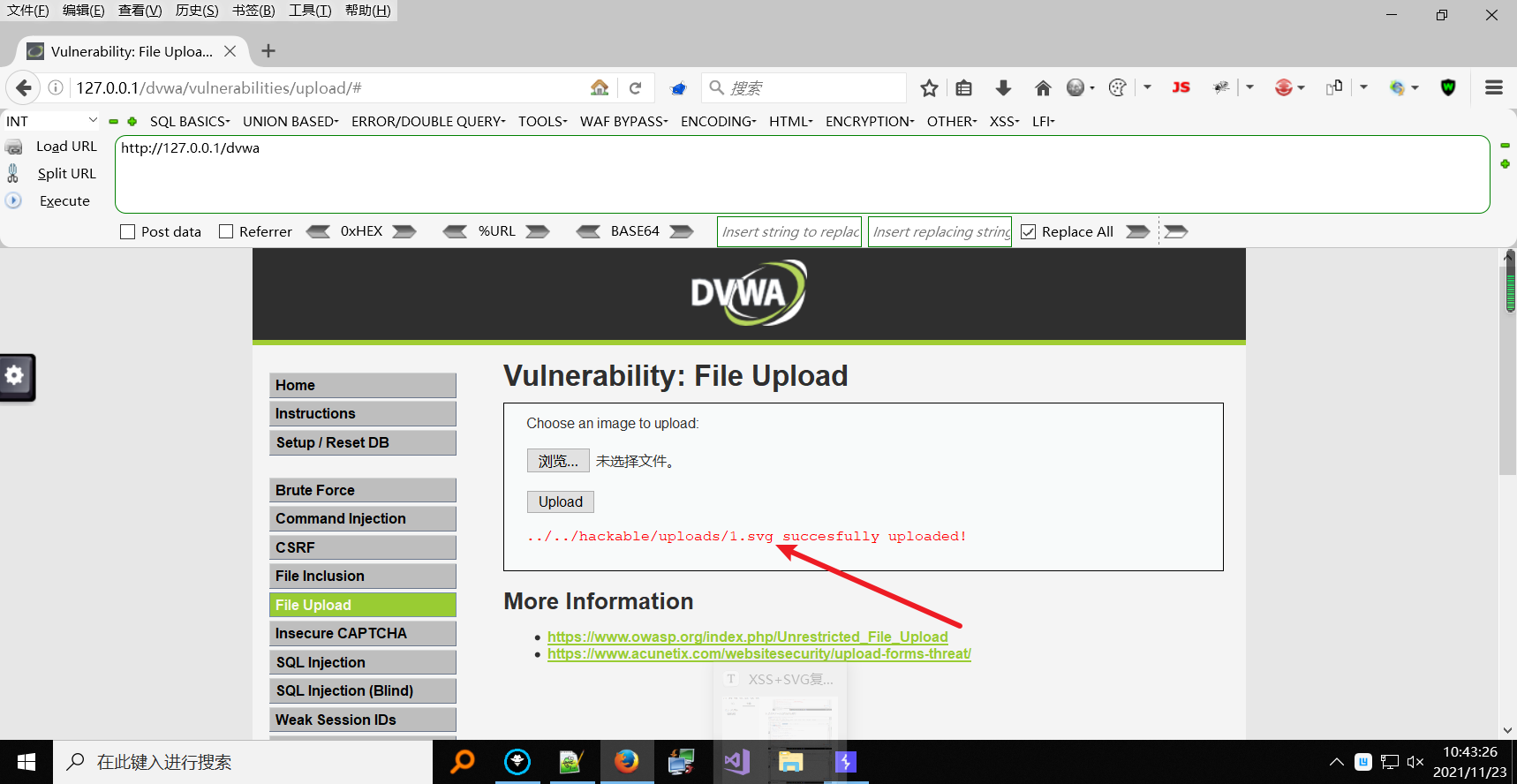Screen dimensions: 1517x784
Task: Open File Explorer from the taskbar
Action: pos(790,761)
